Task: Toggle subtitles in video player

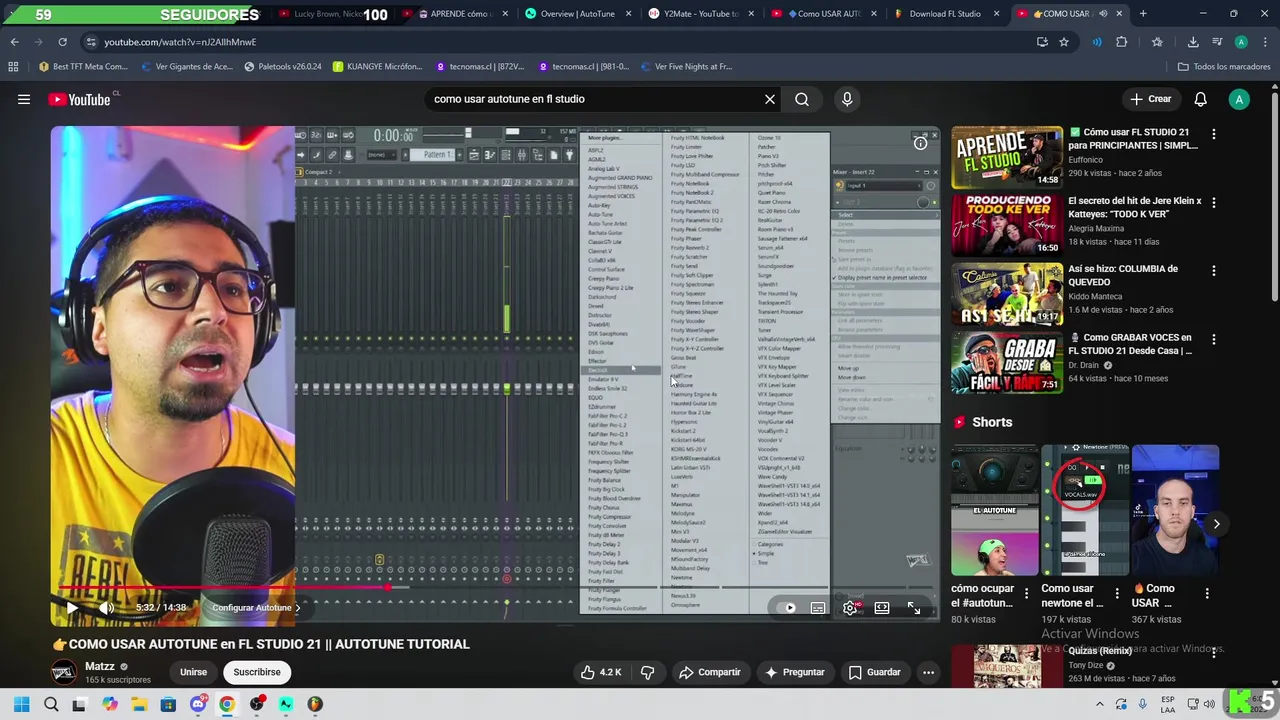Action: tap(818, 608)
